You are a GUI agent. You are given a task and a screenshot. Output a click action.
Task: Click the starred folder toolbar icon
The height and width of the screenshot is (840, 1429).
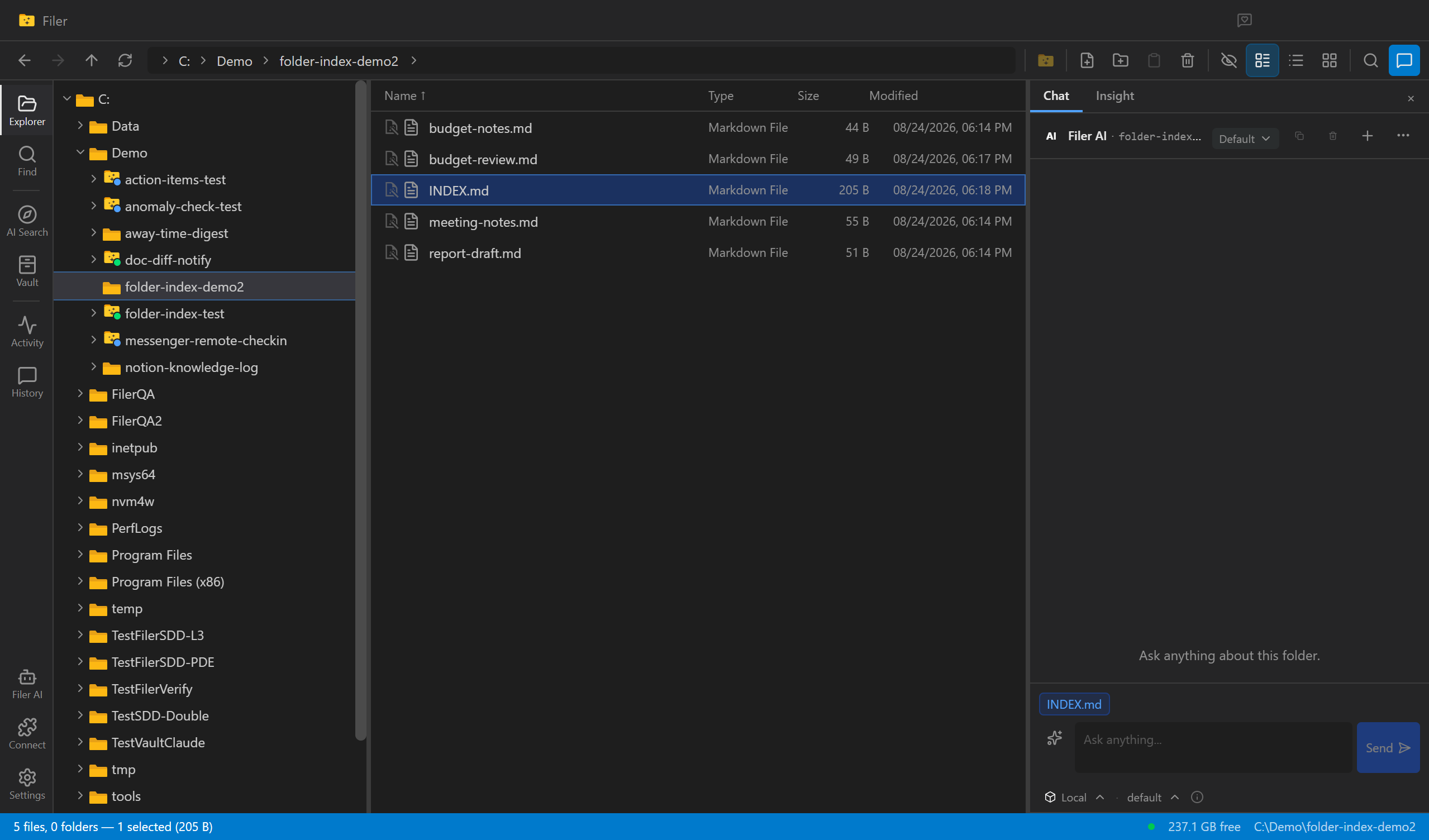point(1045,61)
